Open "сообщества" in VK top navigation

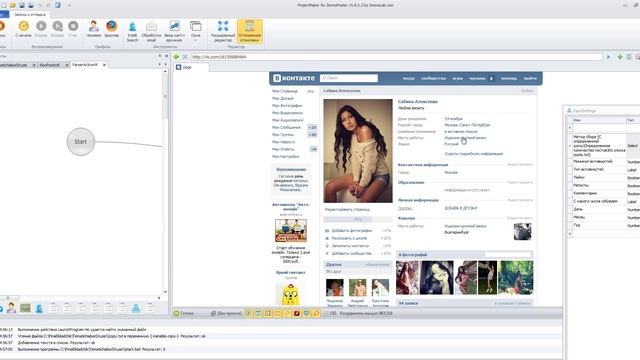tap(433, 78)
